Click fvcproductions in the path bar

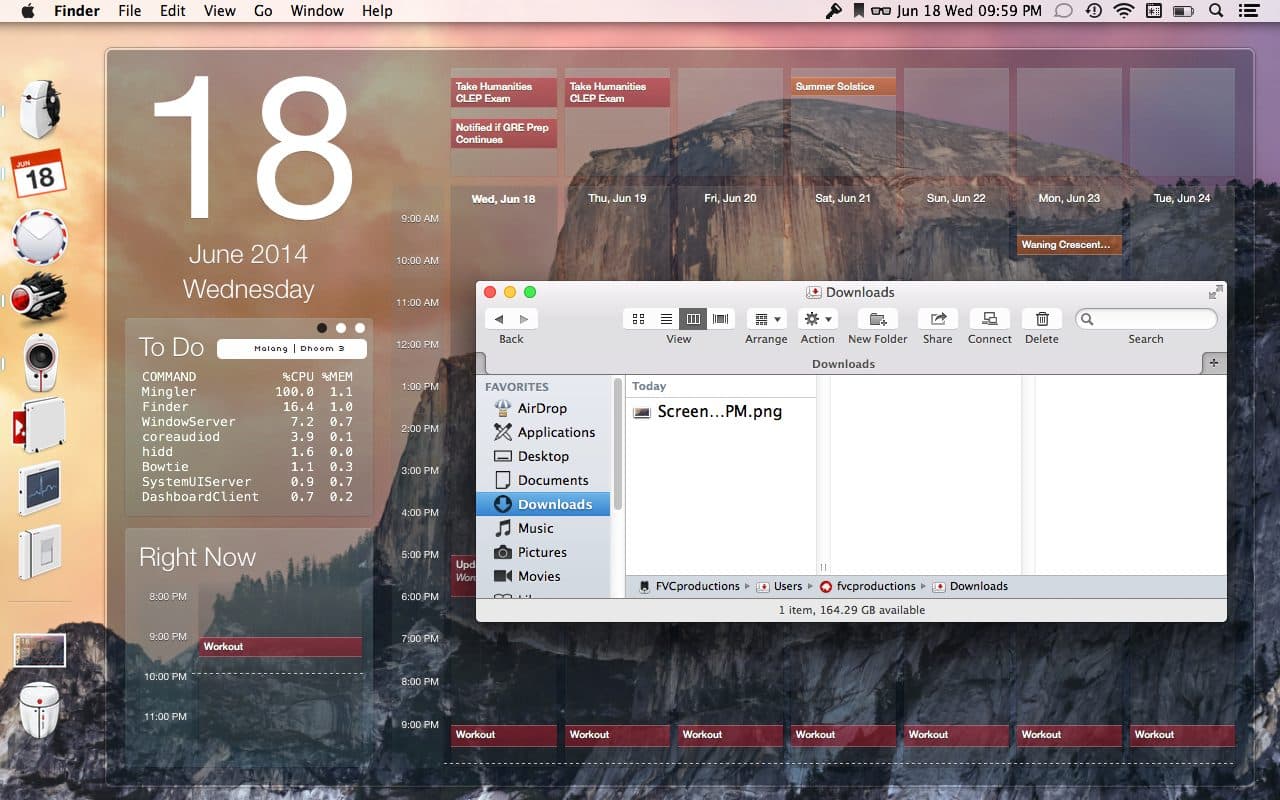(875, 586)
